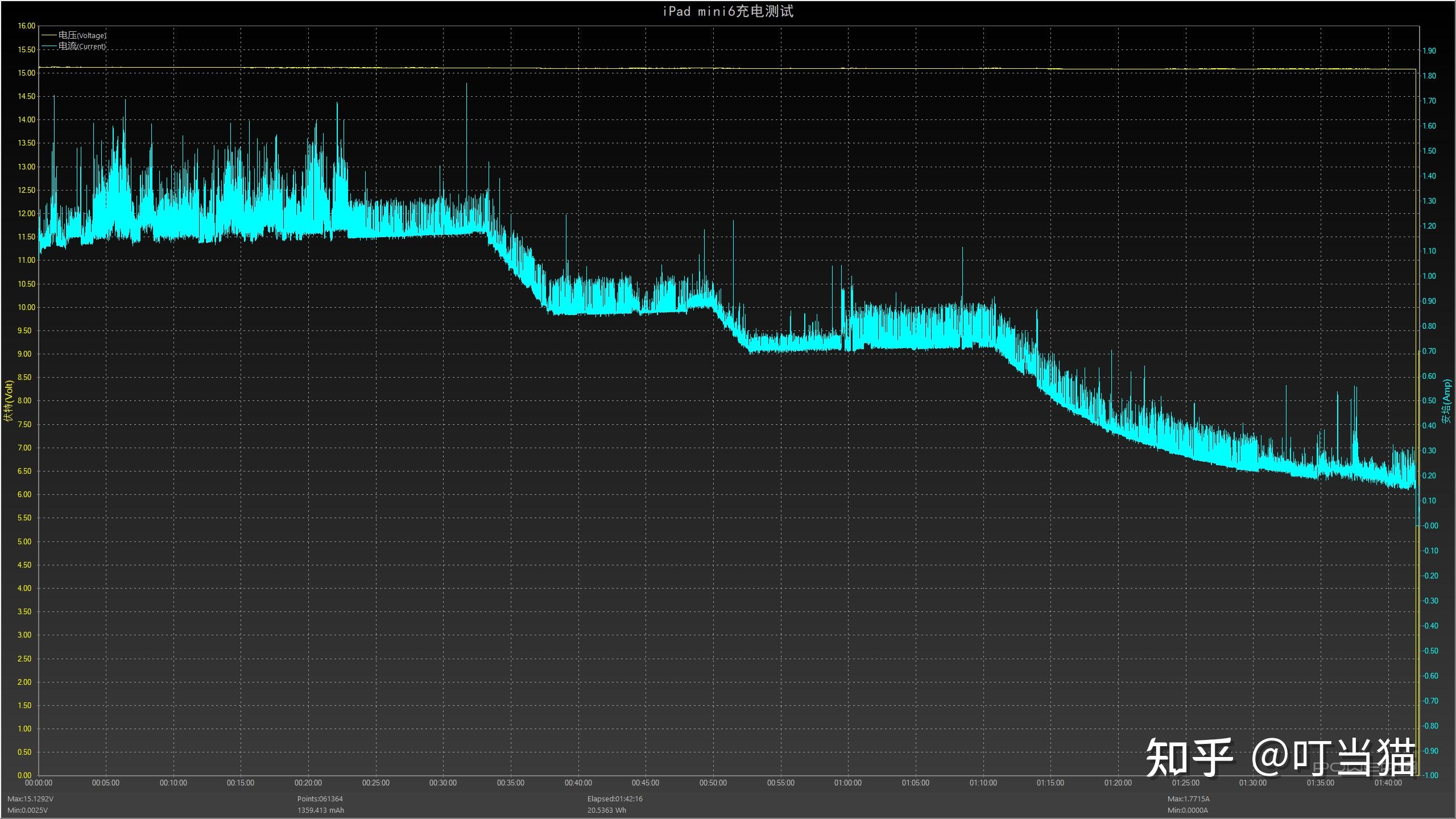Click the 1359.413 mAh capacity readout
Screen dimensions: 1456x819
pos(321,810)
